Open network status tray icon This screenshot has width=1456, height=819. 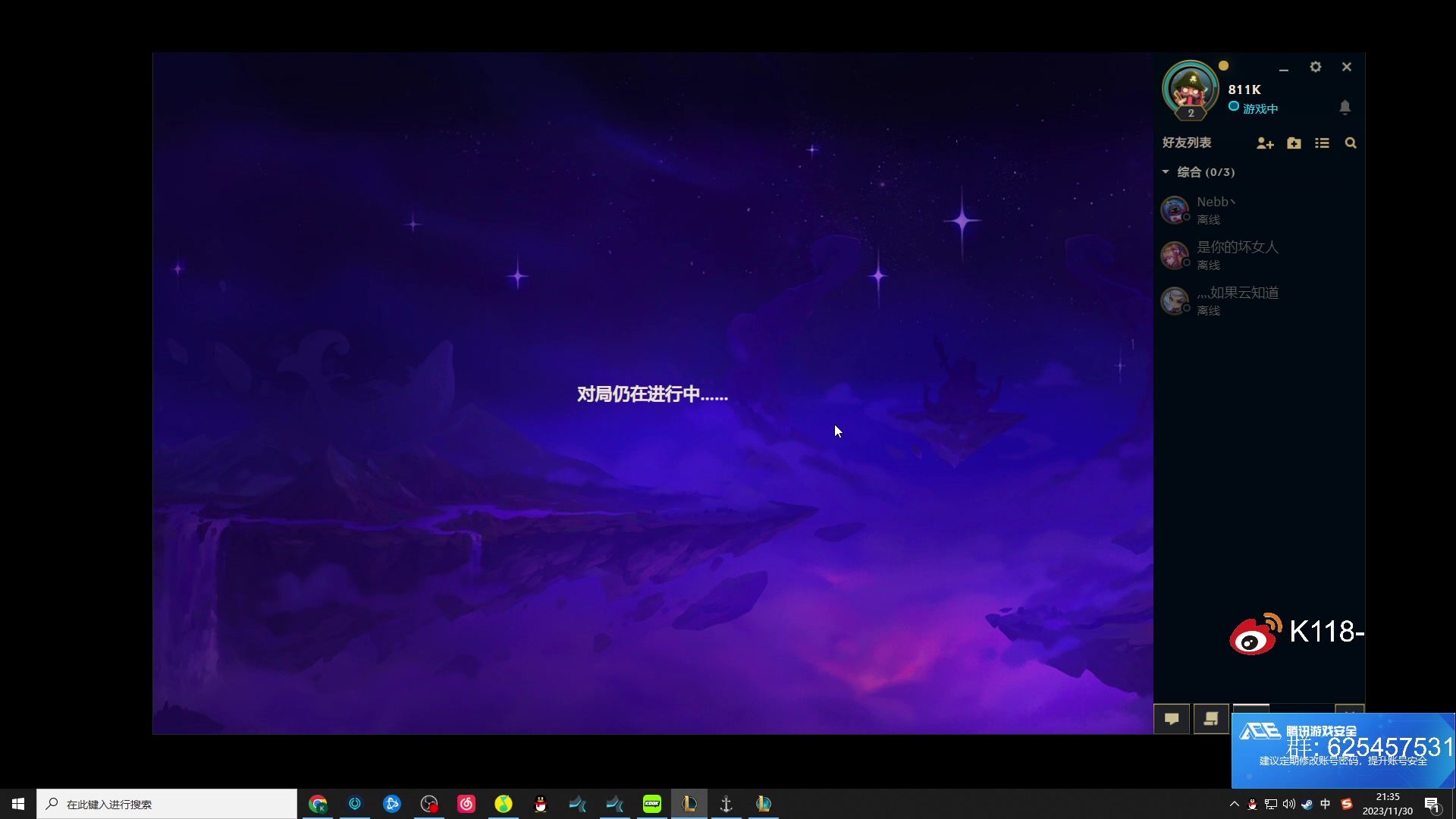point(1271,804)
